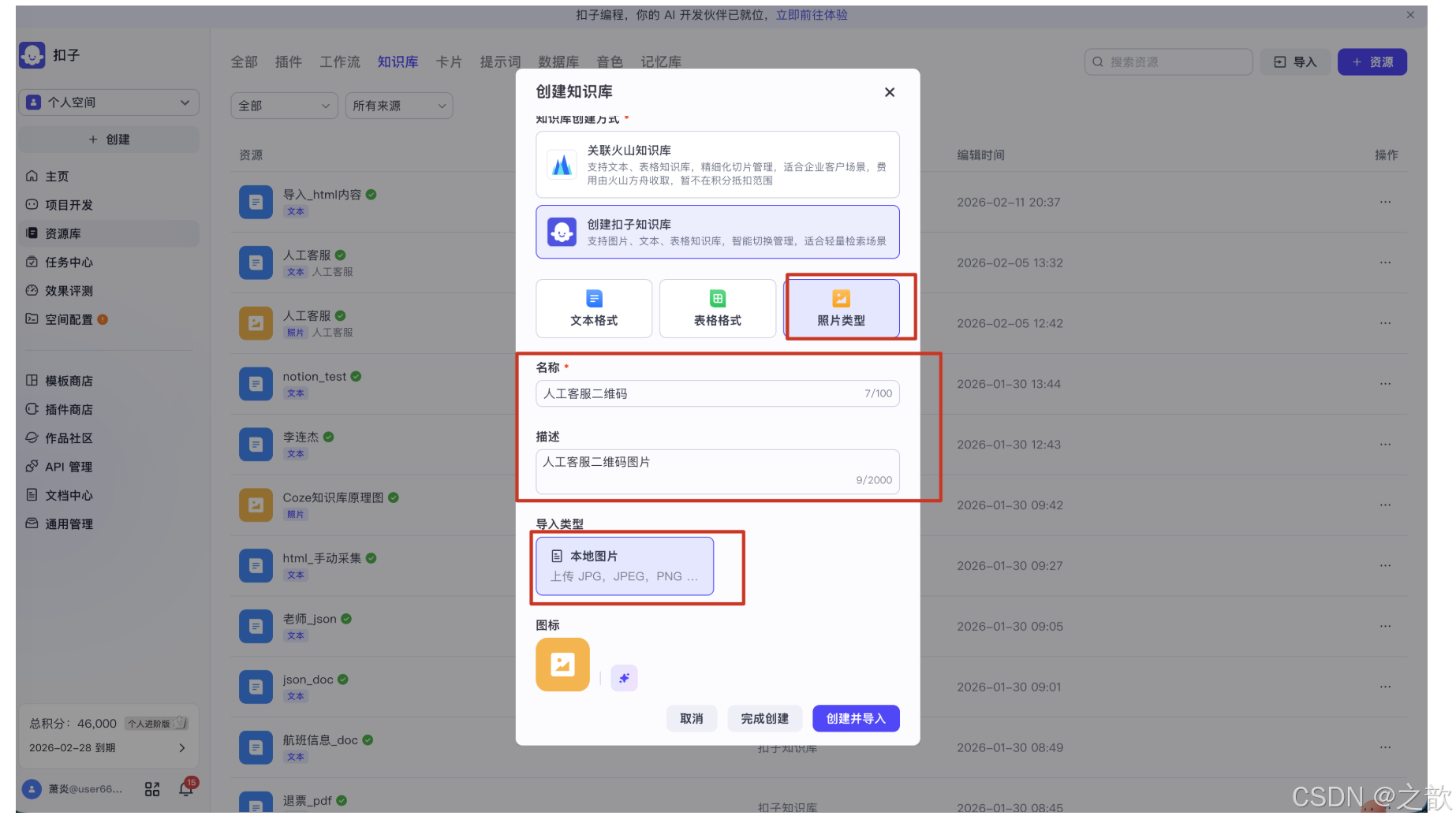The image size is (1456, 823).
Task: Select 创建扣子知识库 creation option
Action: 717,232
